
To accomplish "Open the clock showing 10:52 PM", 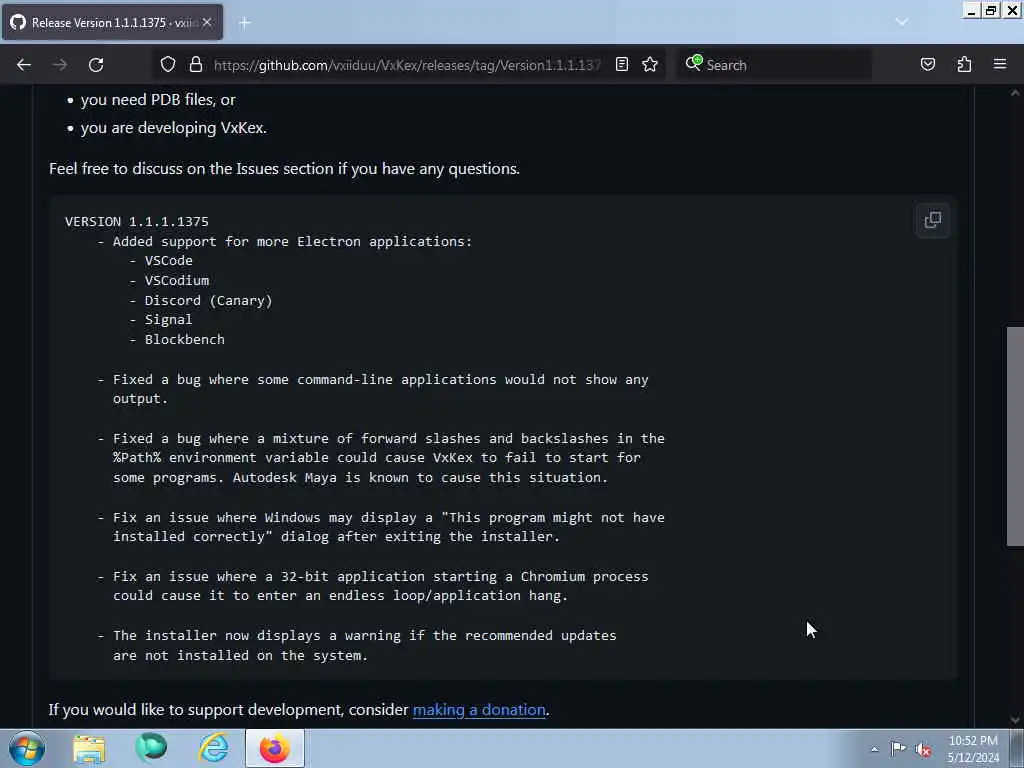I will click(973, 749).
